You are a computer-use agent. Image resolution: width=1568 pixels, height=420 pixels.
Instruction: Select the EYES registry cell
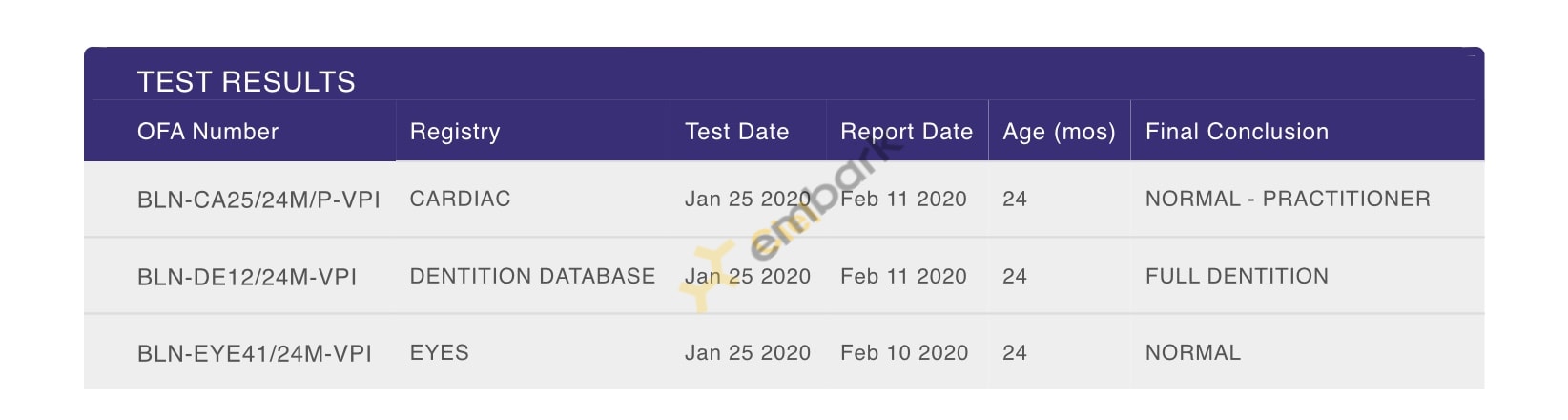(x=440, y=352)
